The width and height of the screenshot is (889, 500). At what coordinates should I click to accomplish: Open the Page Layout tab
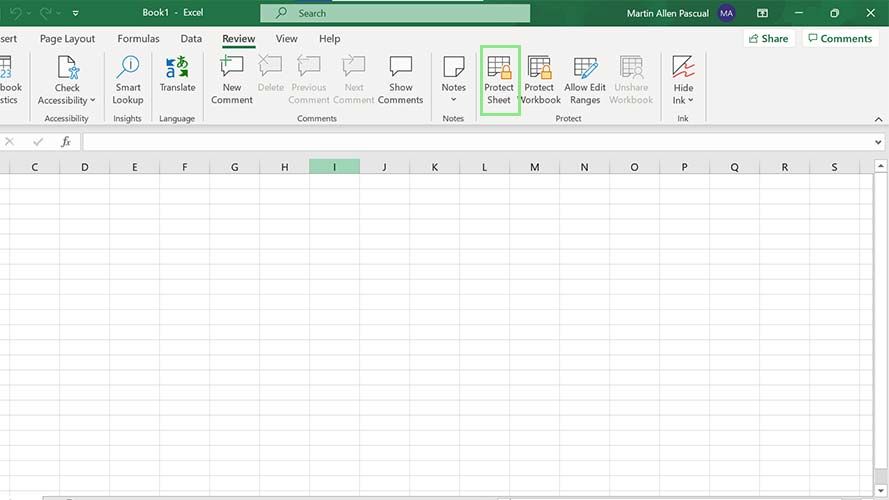tap(67, 39)
